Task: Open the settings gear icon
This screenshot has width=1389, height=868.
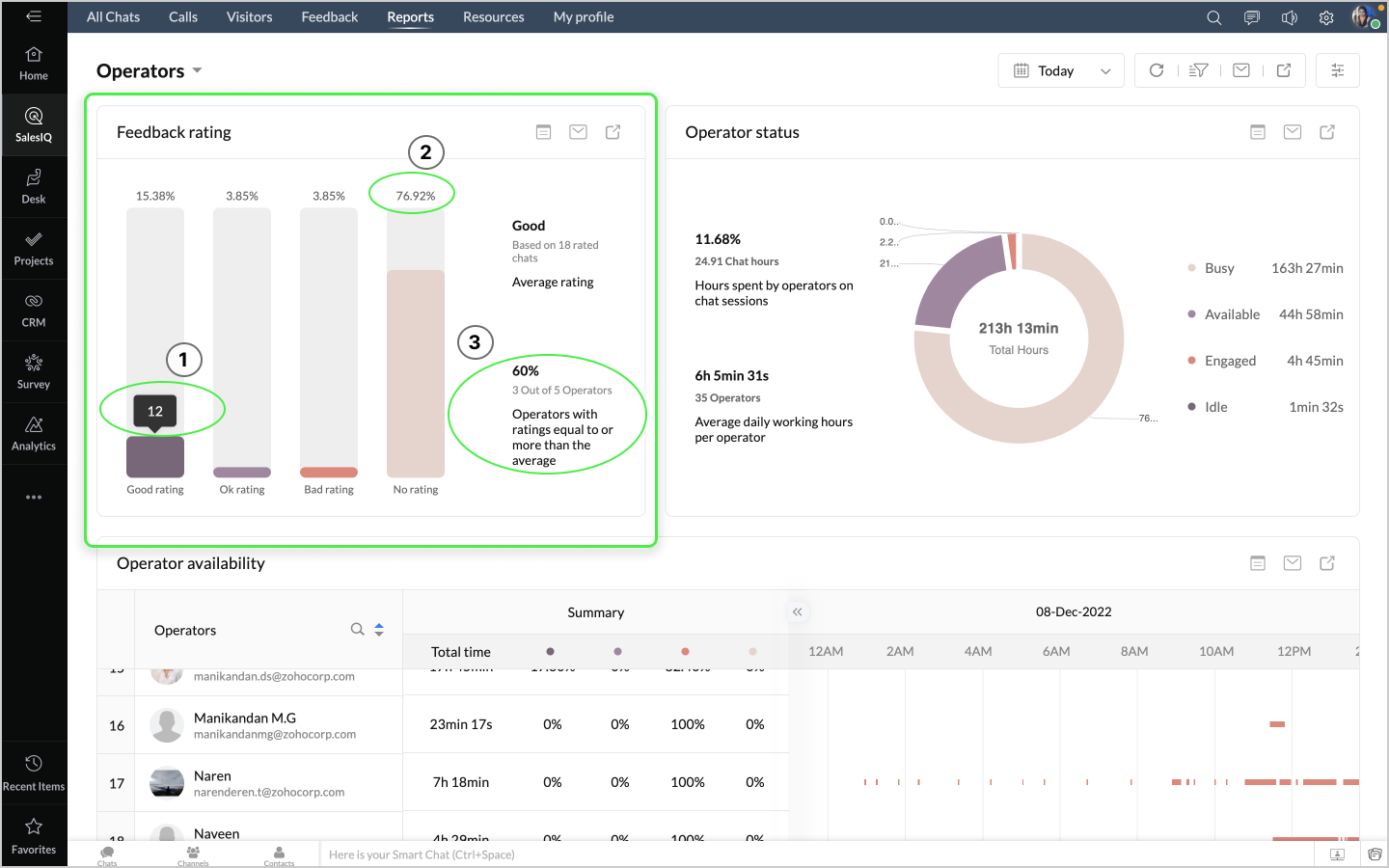Action: tap(1326, 17)
